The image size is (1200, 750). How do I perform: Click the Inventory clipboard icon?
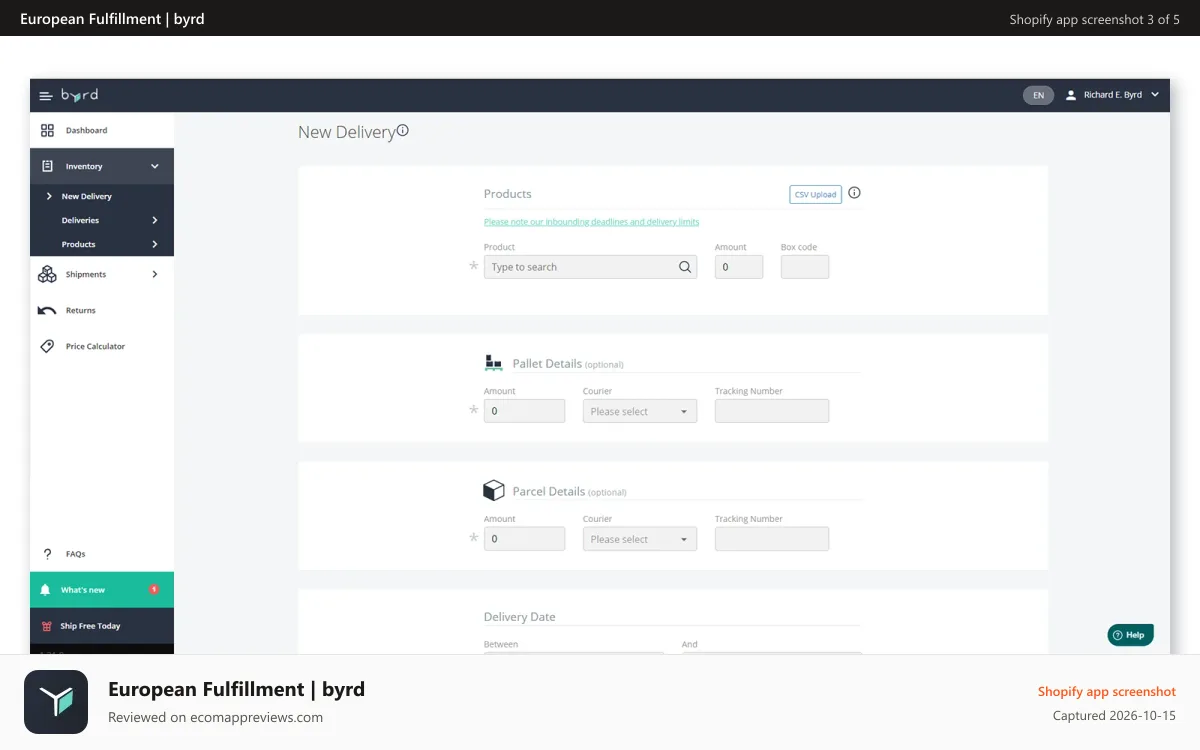[47, 166]
